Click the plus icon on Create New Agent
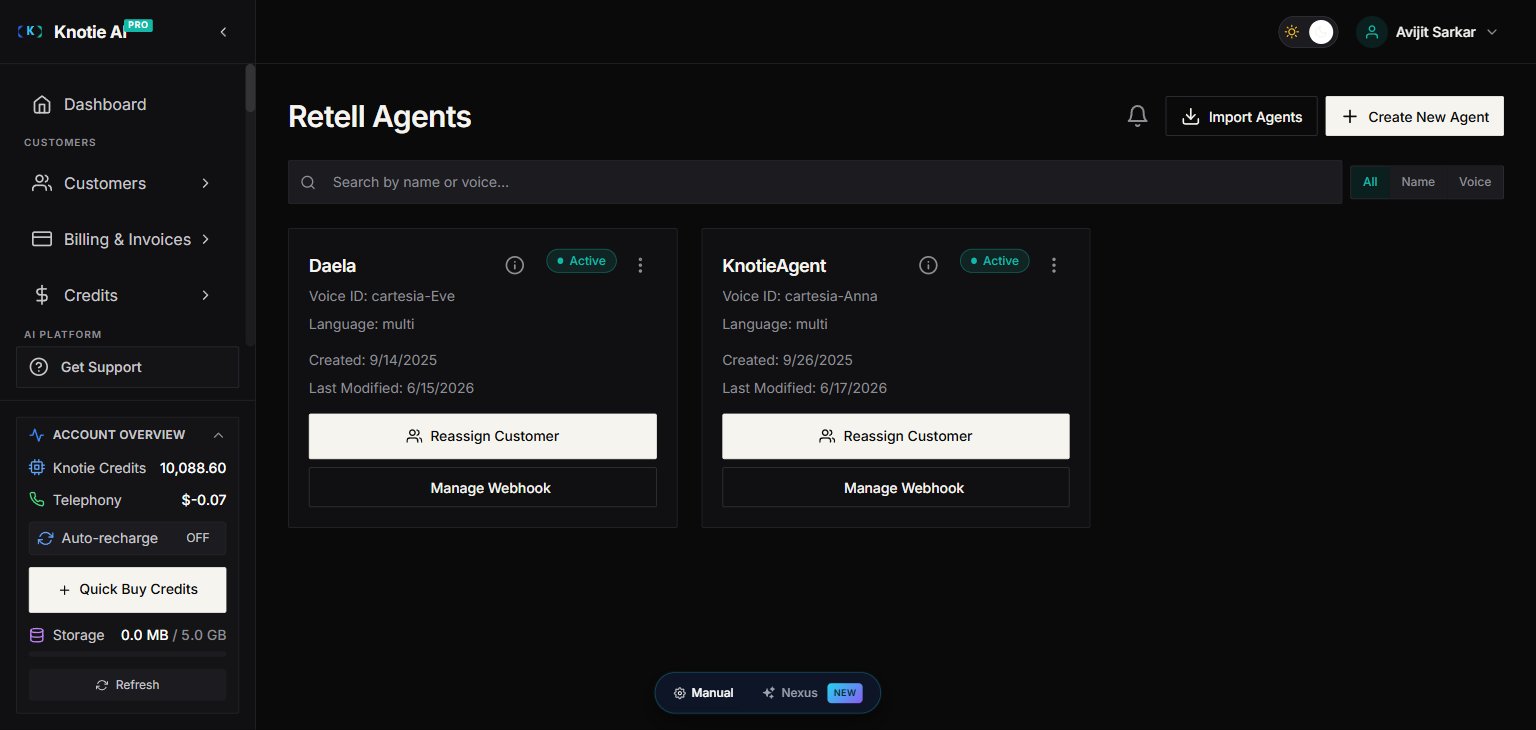Image resolution: width=1536 pixels, height=730 pixels. 1350,117
